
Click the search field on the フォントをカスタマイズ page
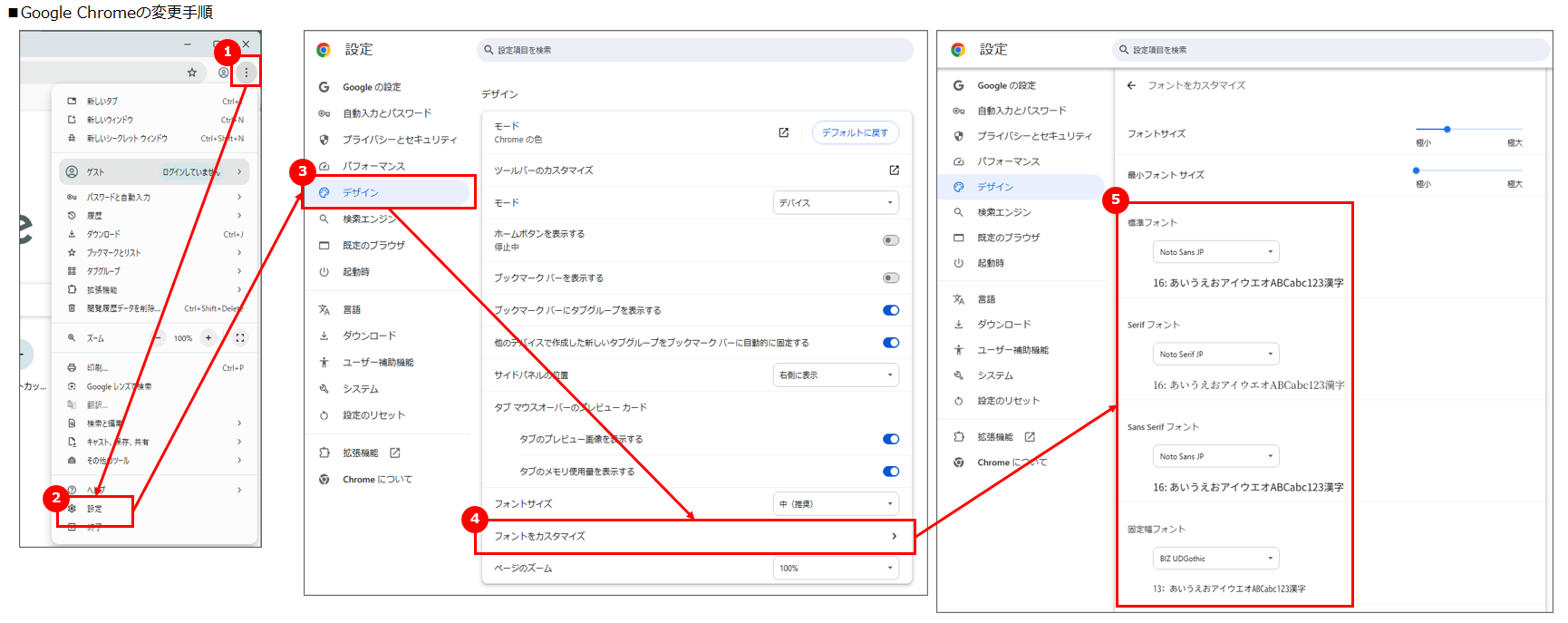coord(1331,50)
